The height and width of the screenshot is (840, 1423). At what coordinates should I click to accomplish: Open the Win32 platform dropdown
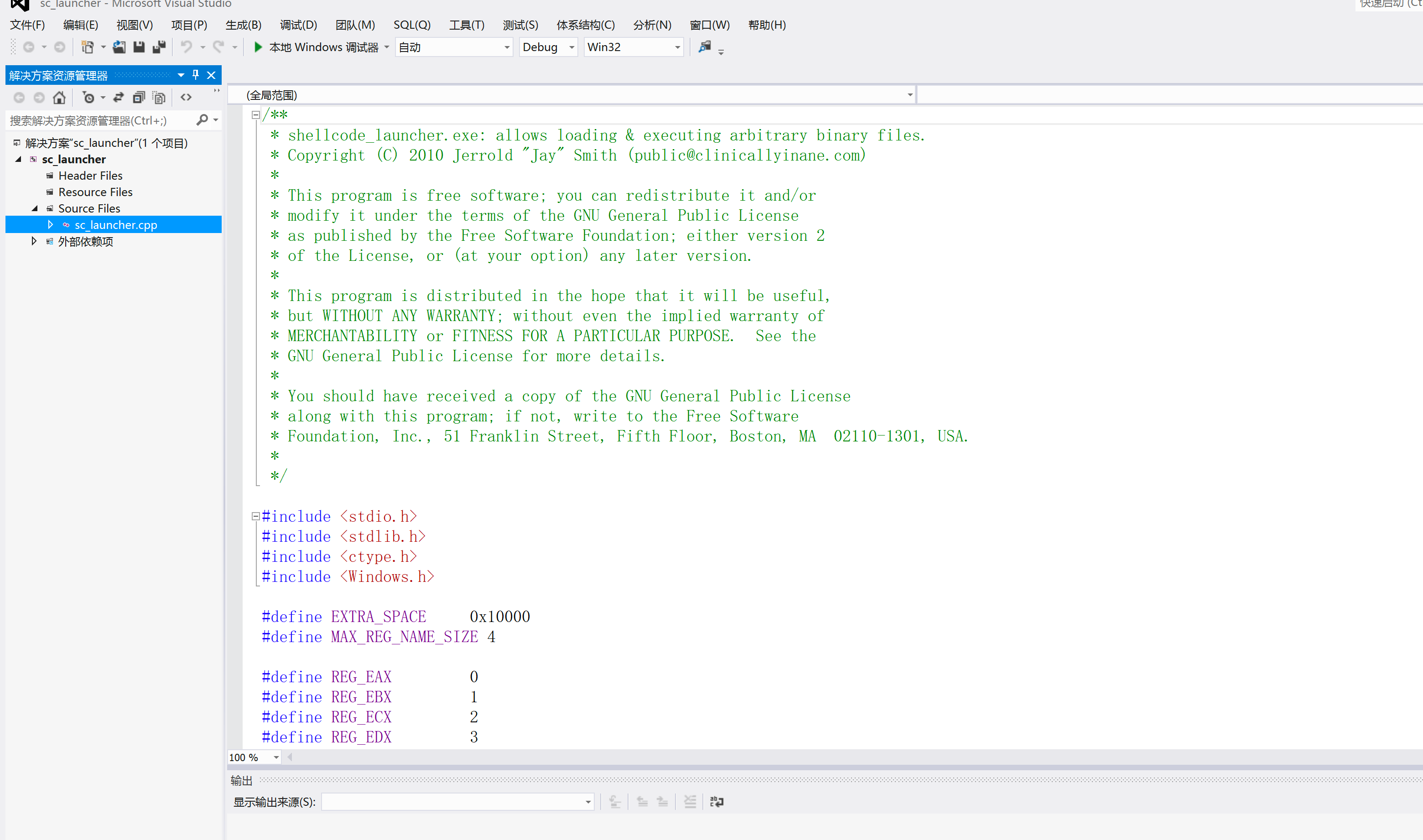tap(678, 47)
